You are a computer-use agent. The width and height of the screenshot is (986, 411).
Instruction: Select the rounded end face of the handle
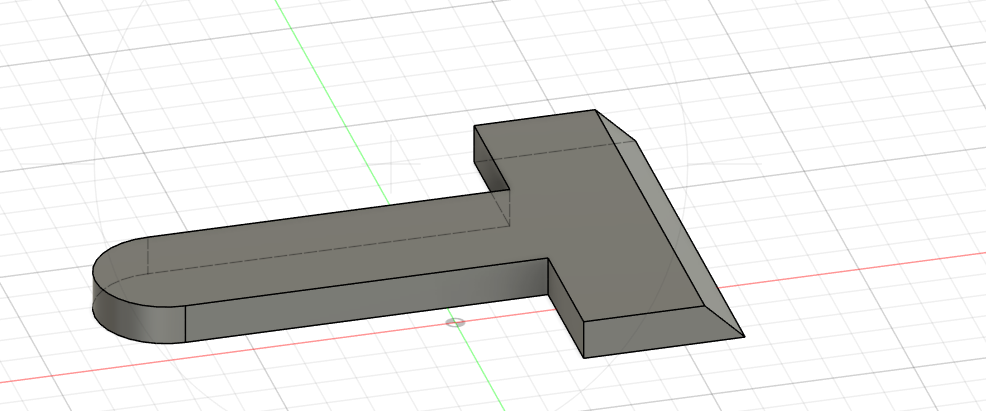coord(135,314)
